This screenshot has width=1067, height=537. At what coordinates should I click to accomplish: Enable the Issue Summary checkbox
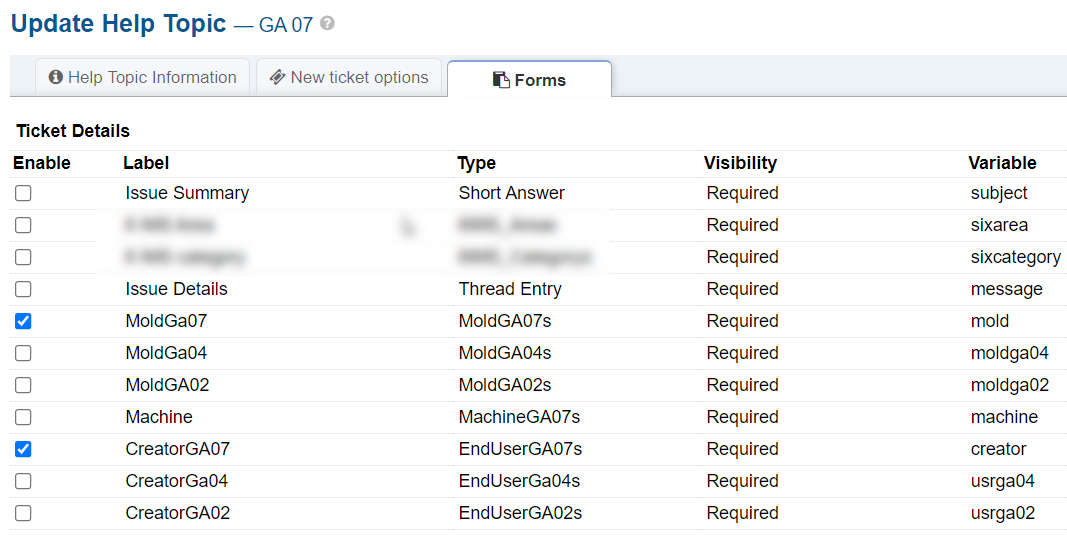pos(23,193)
